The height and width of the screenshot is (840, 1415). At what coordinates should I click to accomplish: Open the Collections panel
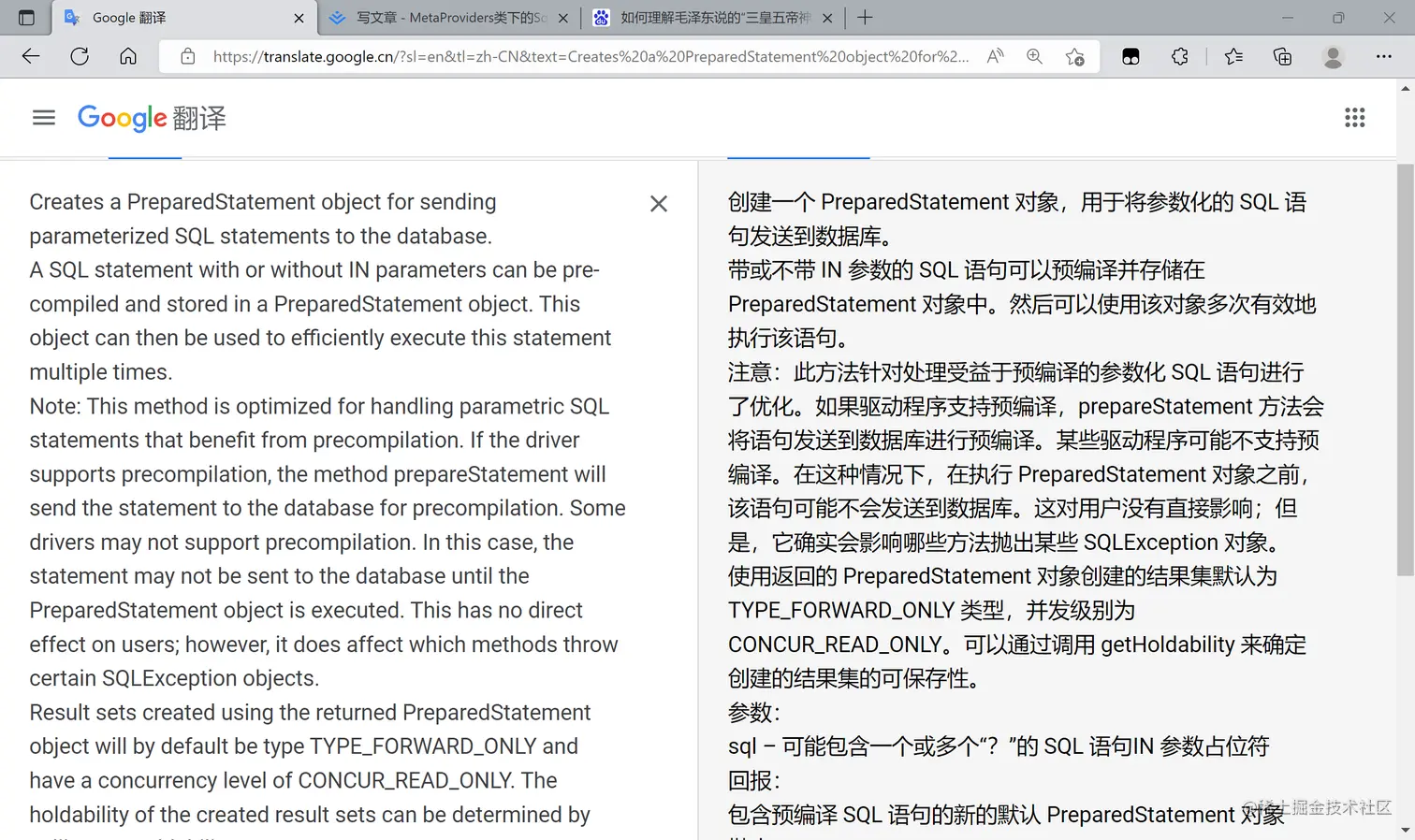1282,56
